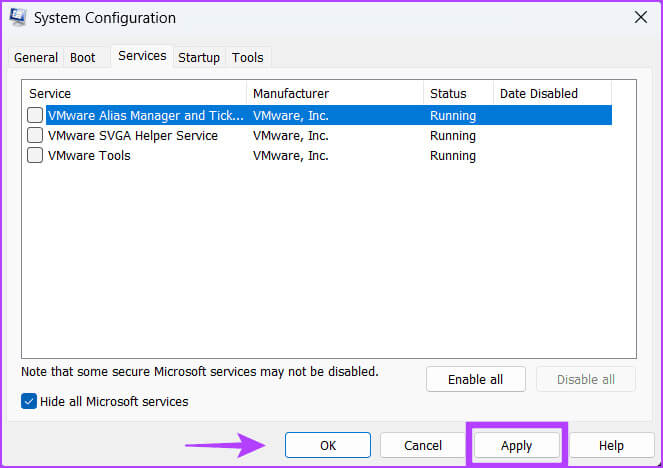Screen dimensions: 663x468
Task: Click the System Configuration title bar icon
Action: [x=18, y=17]
